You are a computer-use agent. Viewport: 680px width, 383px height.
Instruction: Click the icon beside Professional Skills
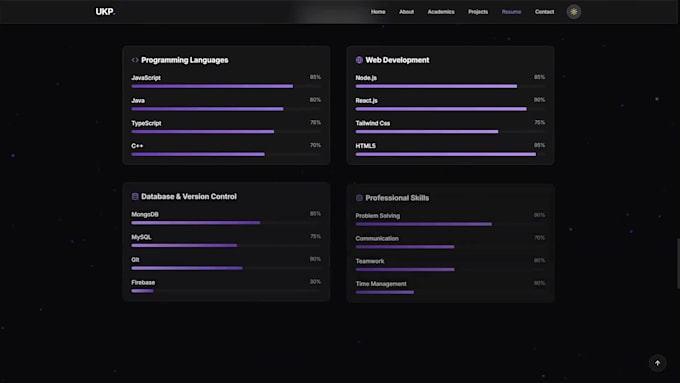click(x=359, y=198)
